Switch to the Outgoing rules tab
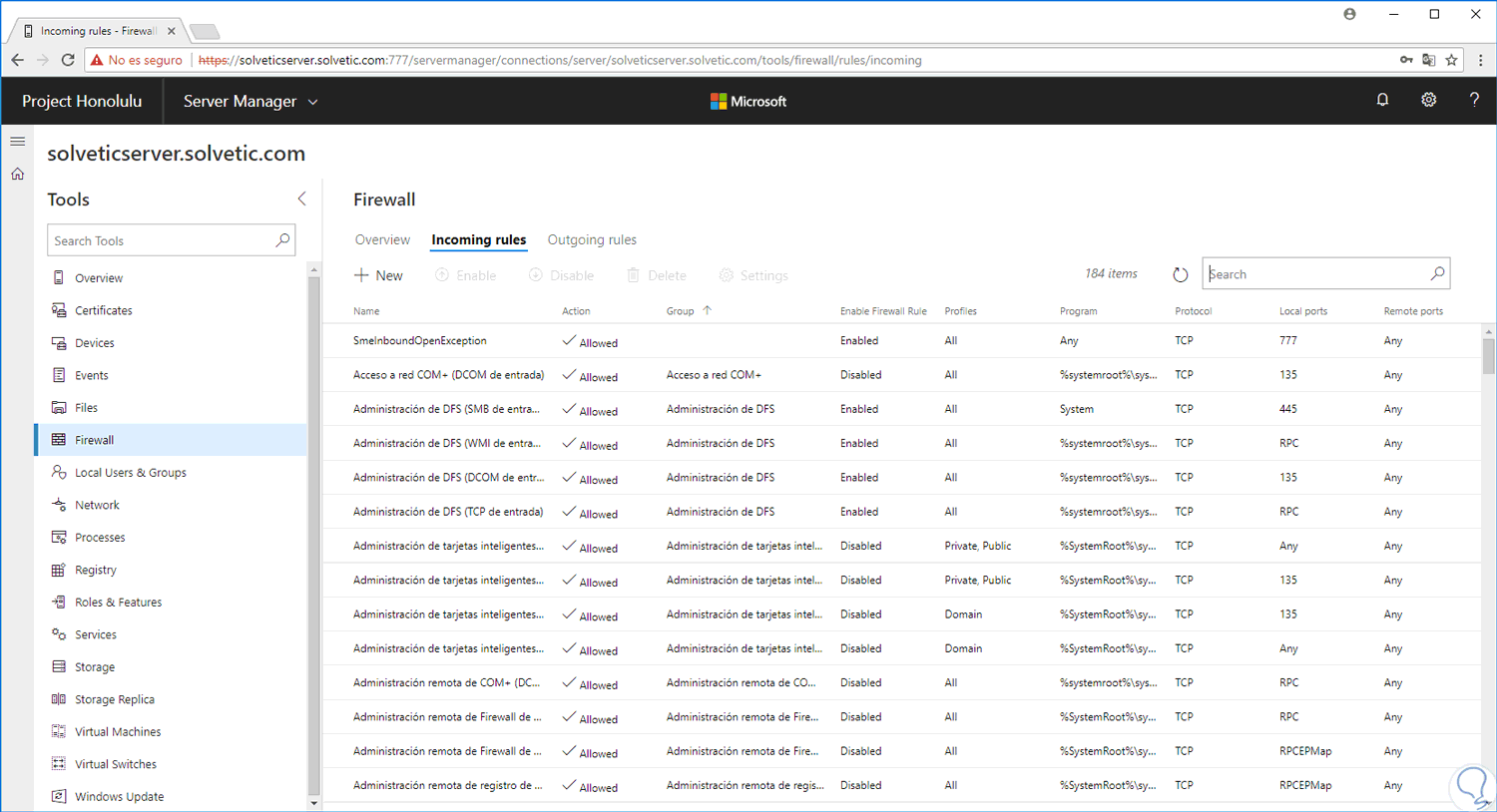The width and height of the screenshot is (1497, 812). click(x=592, y=239)
